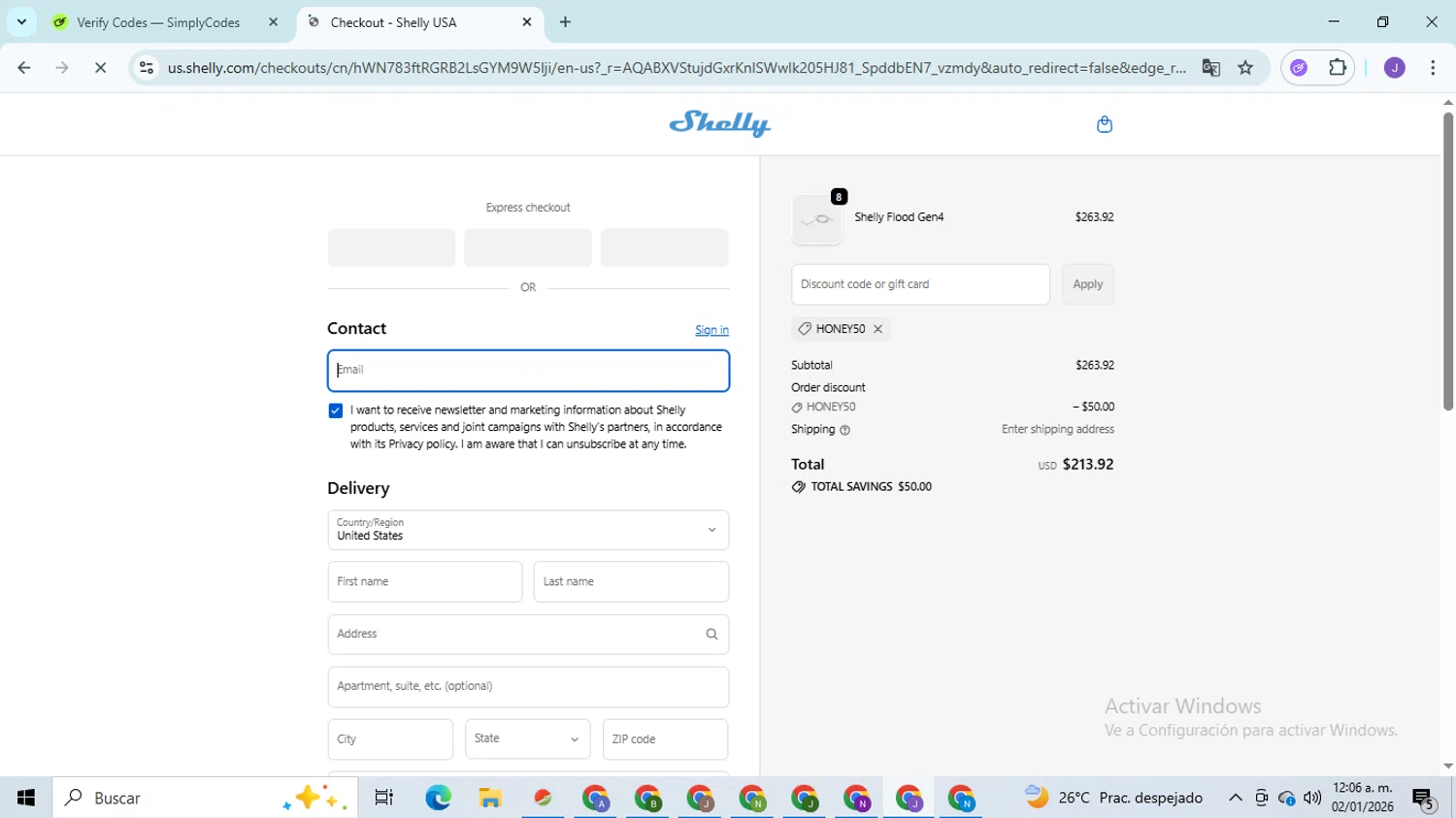This screenshot has width=1456, height=818.
Task: Click the Apartment, suite optional field
Action: [528, 687]
